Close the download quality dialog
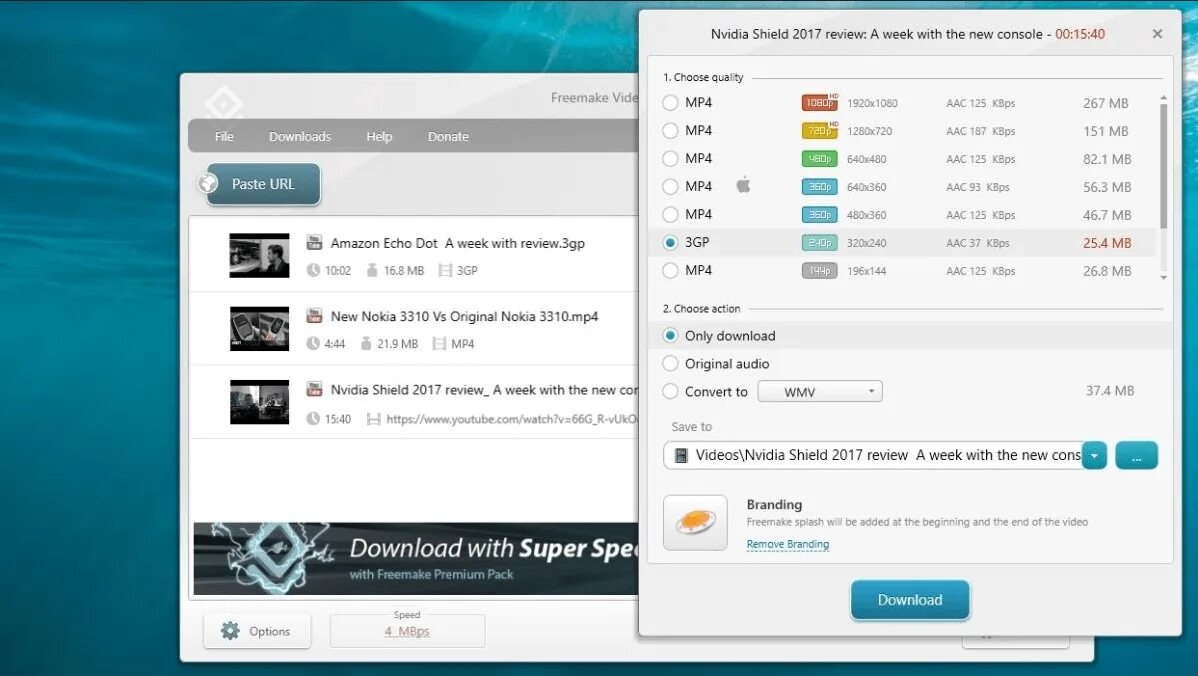The width and height of the screenshot is (1198, 676). 1157,34
